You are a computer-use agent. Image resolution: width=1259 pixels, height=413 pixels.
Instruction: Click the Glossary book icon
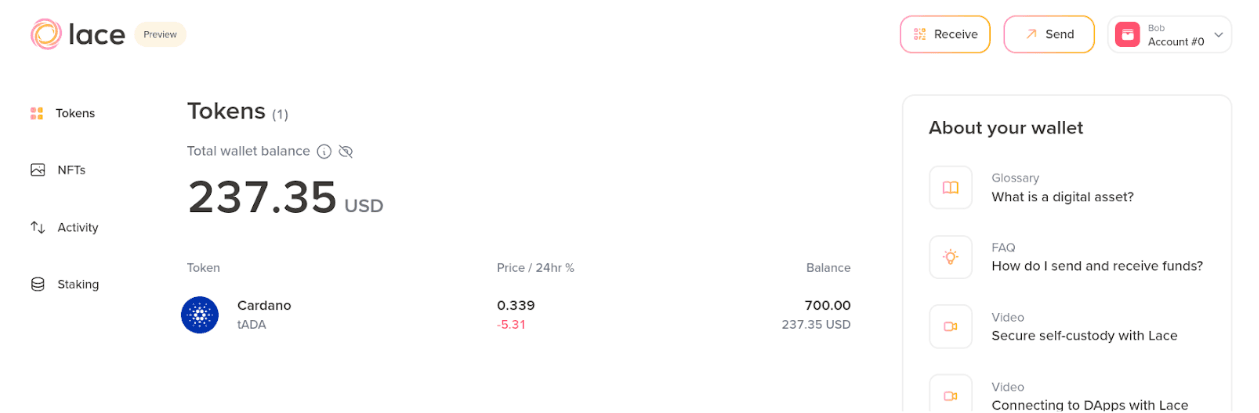click(950, 187)
